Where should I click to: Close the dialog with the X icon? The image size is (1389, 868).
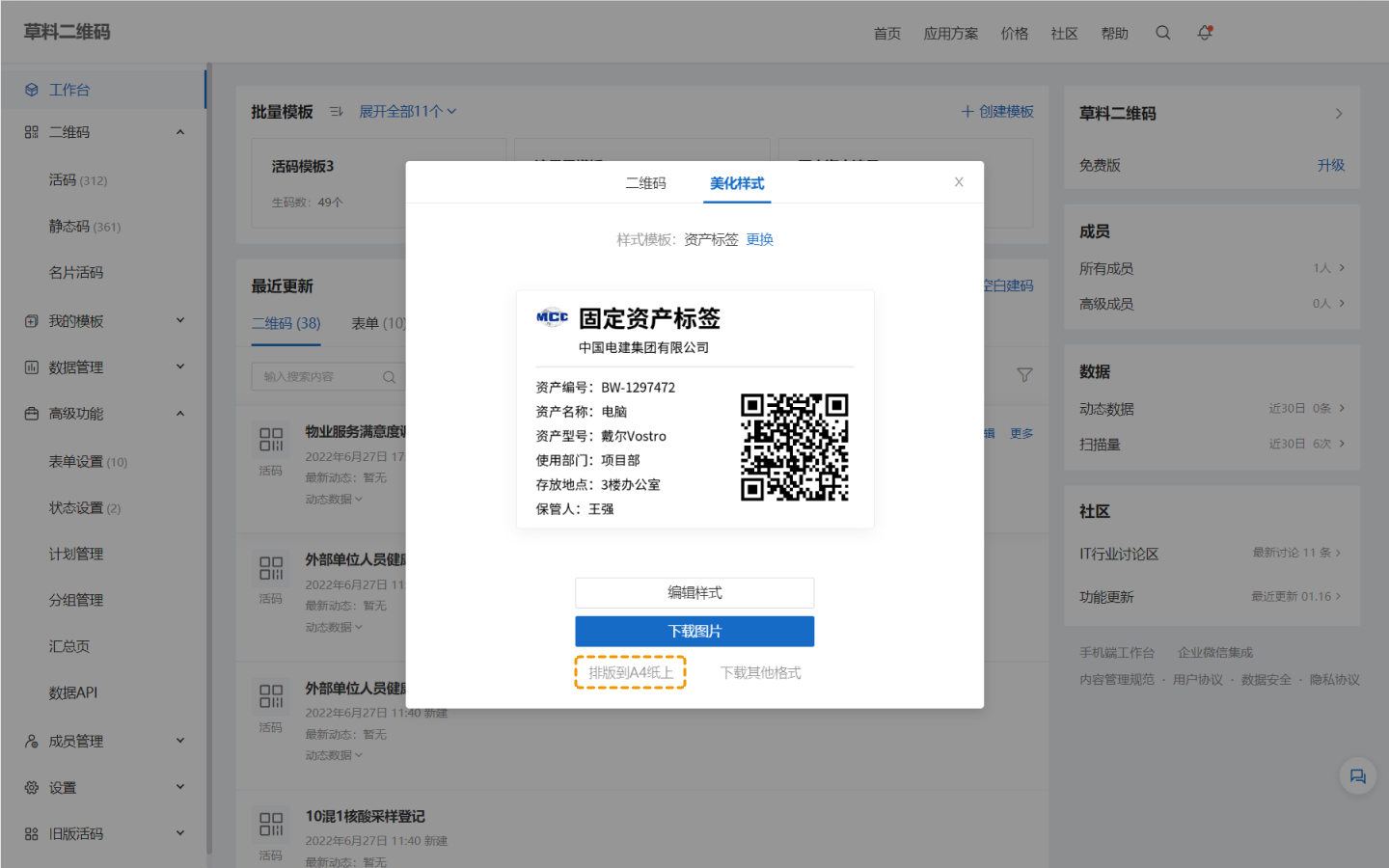click(959, 182)
